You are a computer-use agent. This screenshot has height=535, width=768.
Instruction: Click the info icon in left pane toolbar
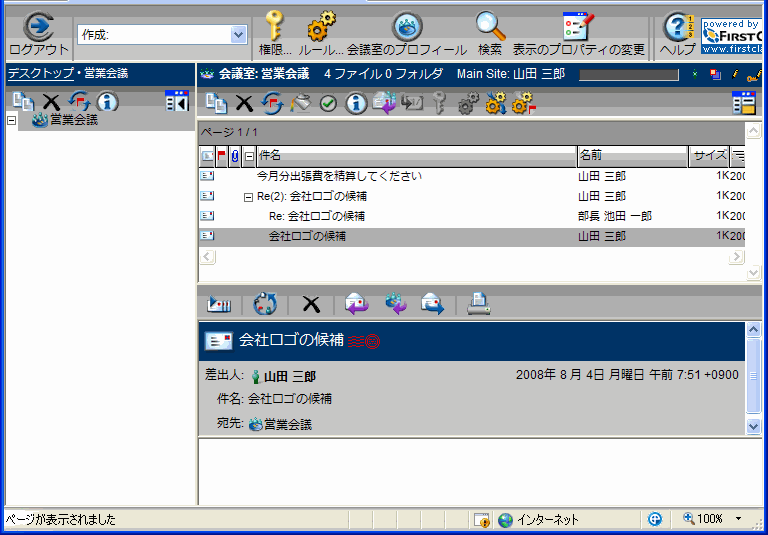point(108,101)
